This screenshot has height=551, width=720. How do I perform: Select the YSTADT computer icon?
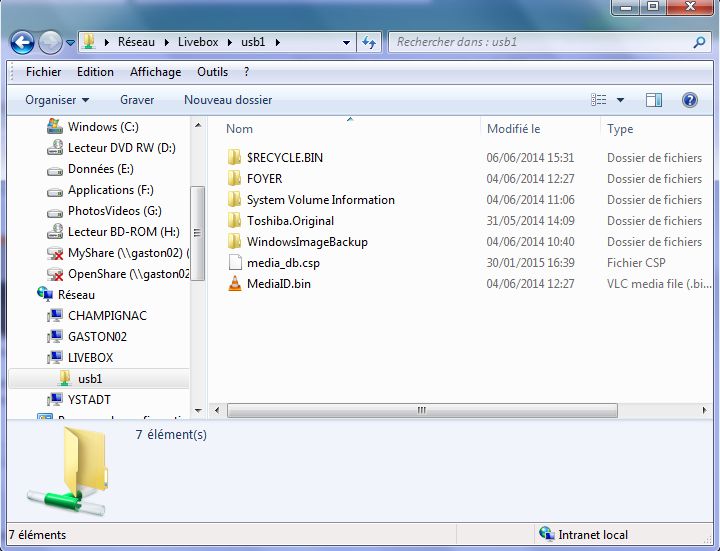55,399
